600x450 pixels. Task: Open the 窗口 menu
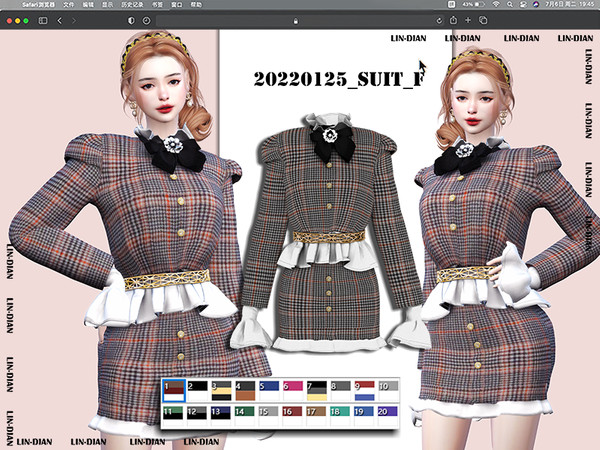click(x=177, y=5)
